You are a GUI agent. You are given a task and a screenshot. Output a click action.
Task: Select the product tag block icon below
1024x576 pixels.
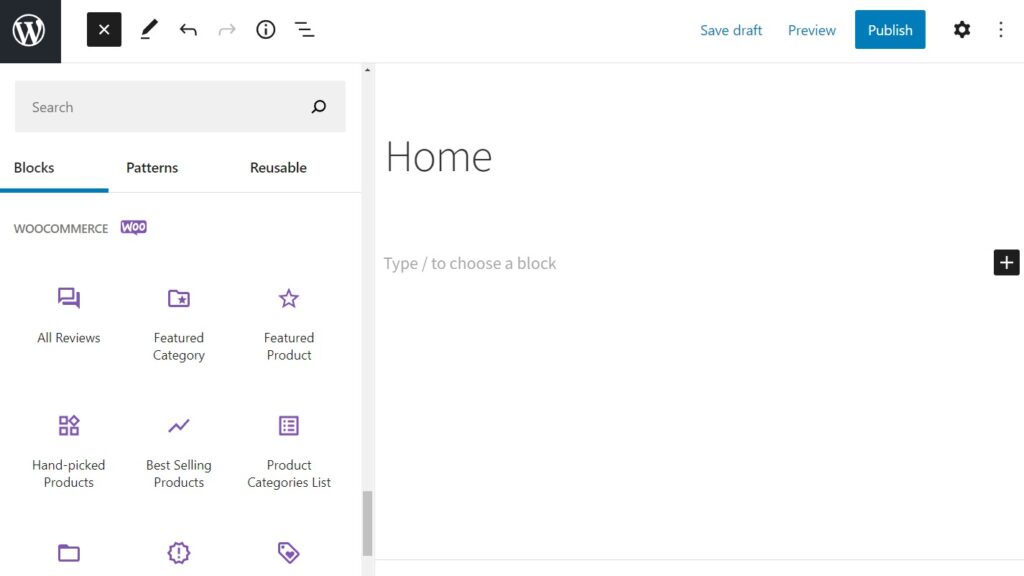(x=288, y=553)
